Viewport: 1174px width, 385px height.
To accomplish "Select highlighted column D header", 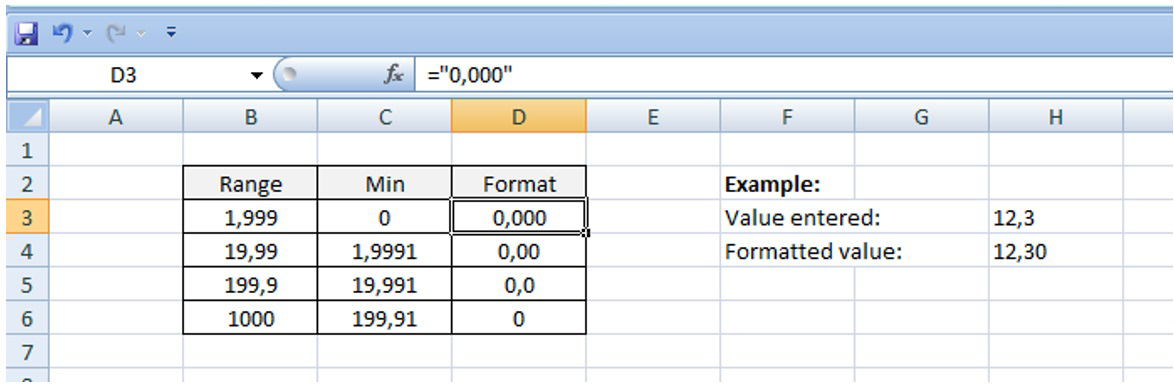I will (x=519, y=117).
